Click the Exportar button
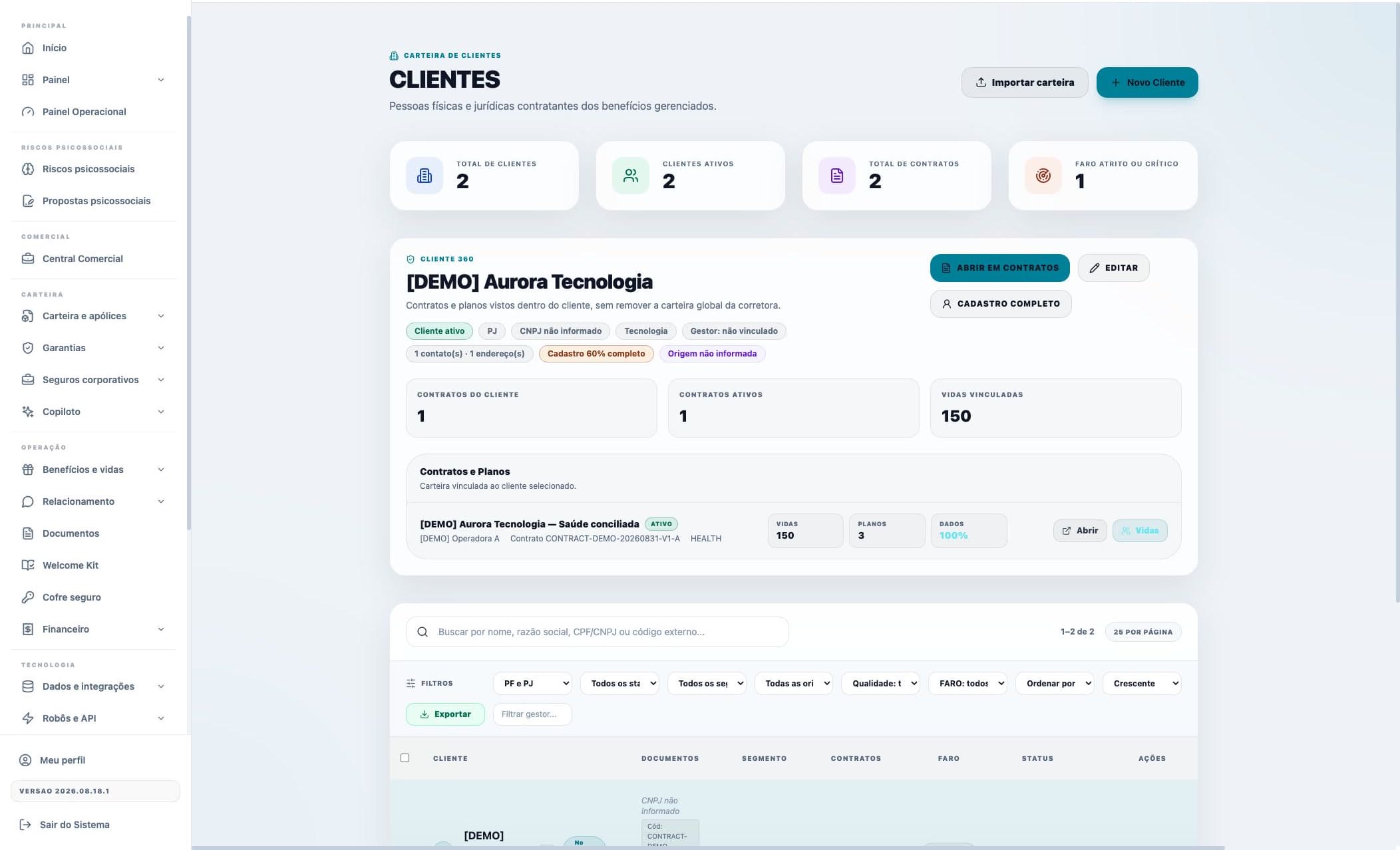 point(445,714)
